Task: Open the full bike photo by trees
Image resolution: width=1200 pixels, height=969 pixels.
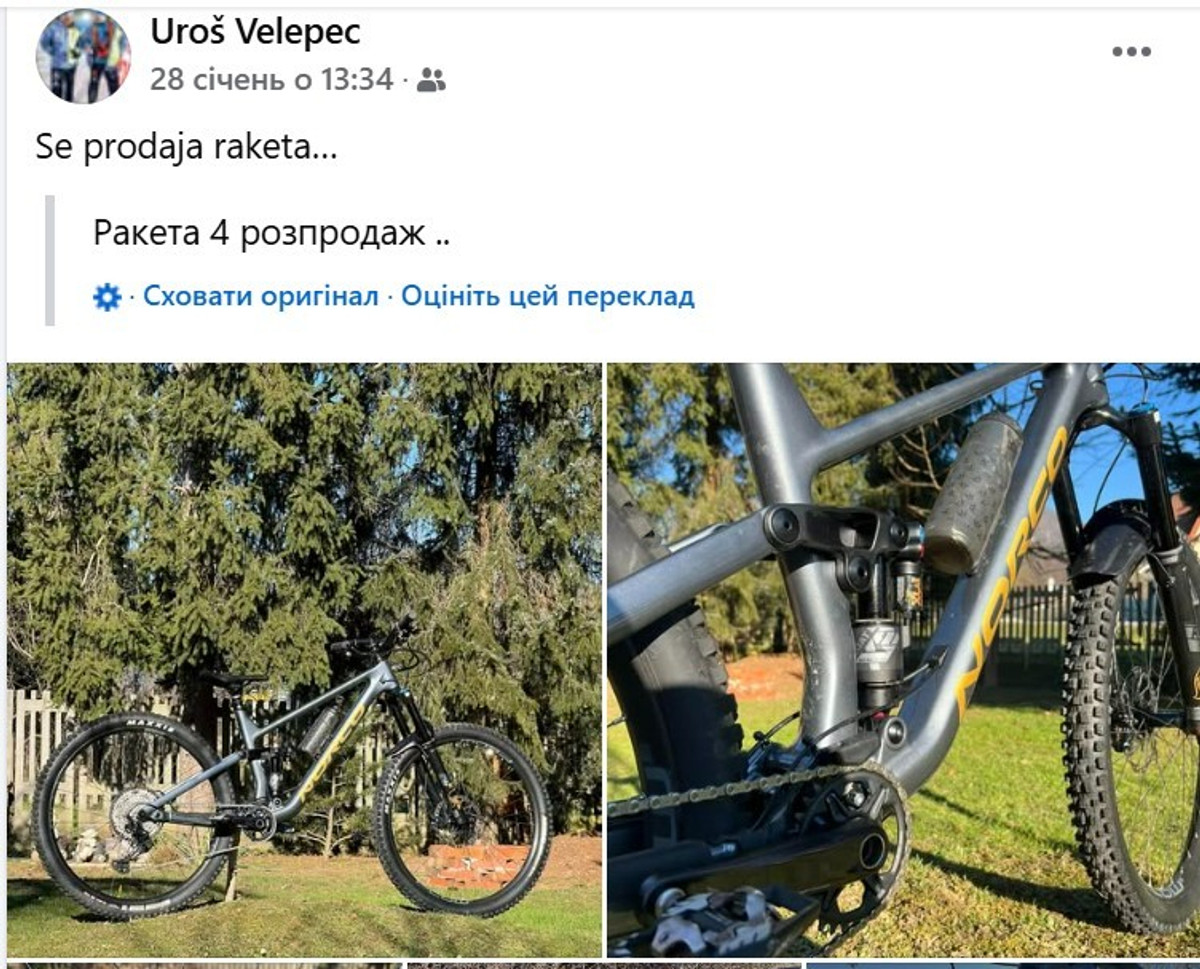Action: [x=305, y=660]
